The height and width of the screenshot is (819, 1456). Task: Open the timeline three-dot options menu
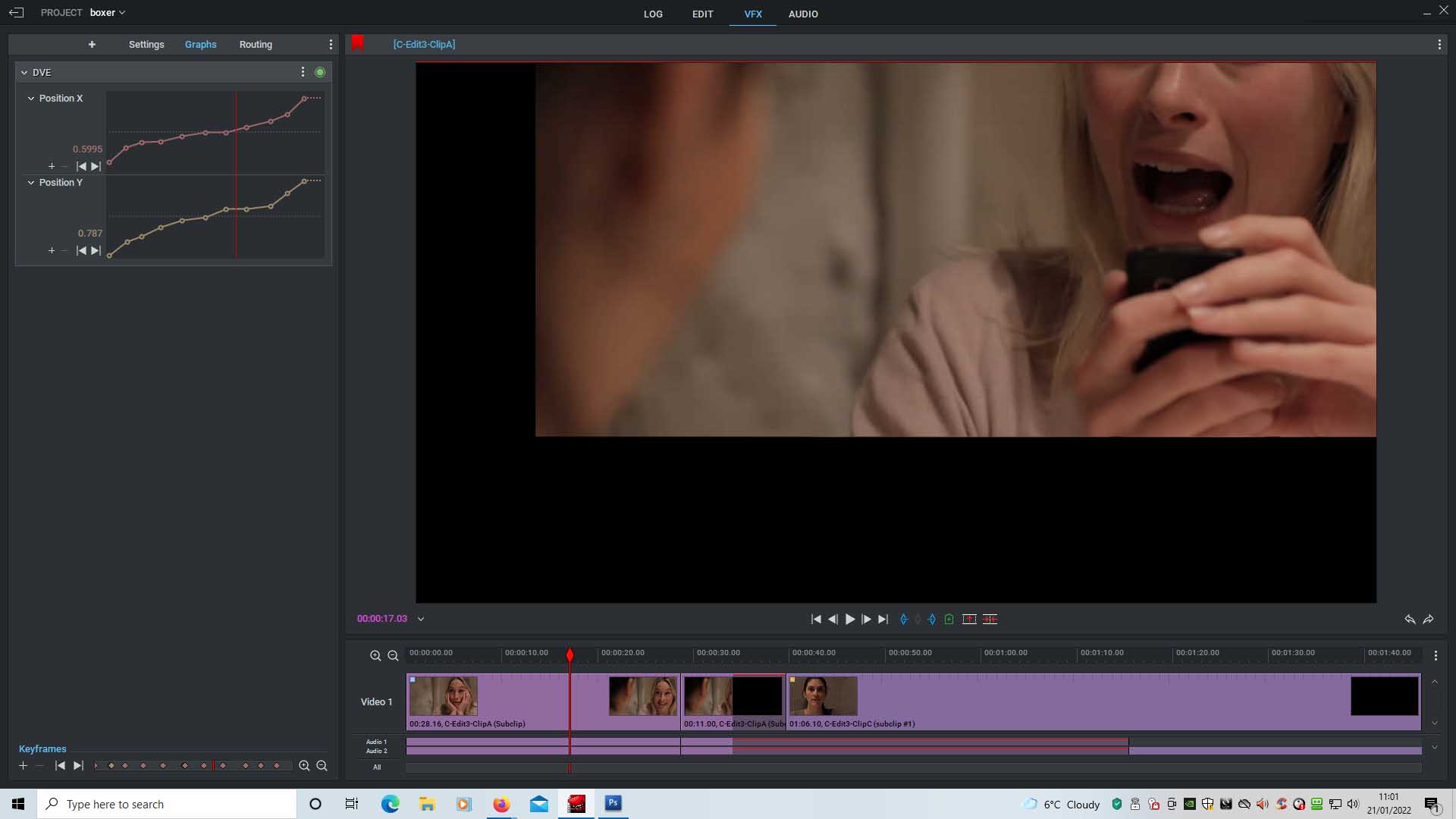[x=1436, y=656]
